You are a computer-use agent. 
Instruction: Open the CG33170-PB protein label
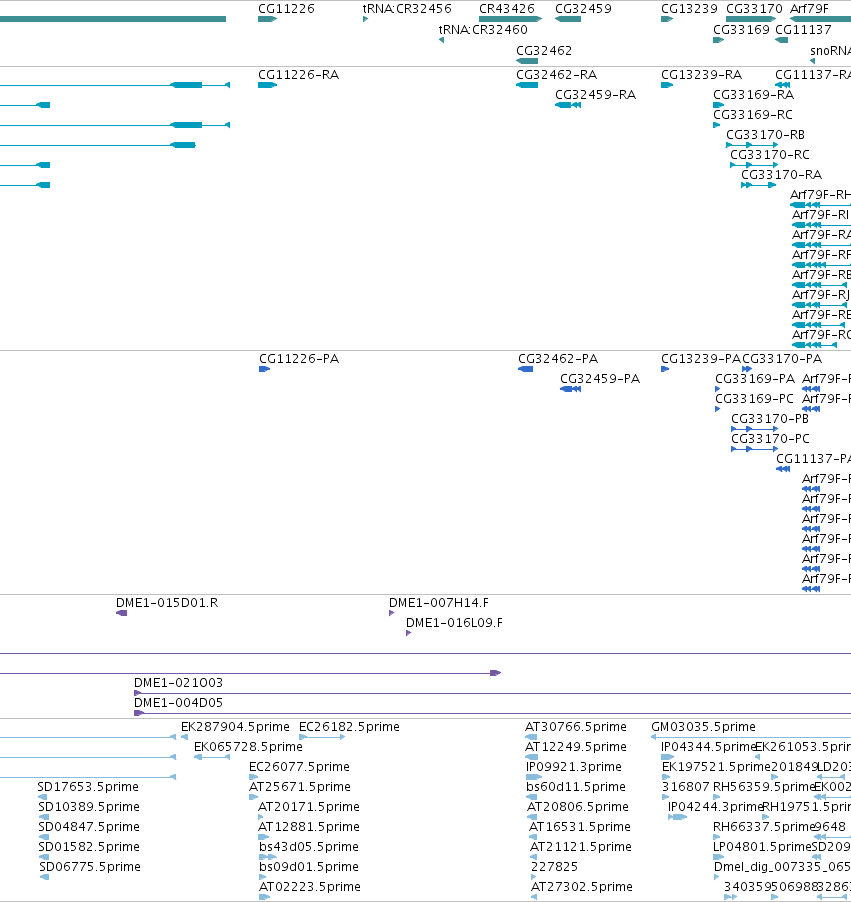770,419
